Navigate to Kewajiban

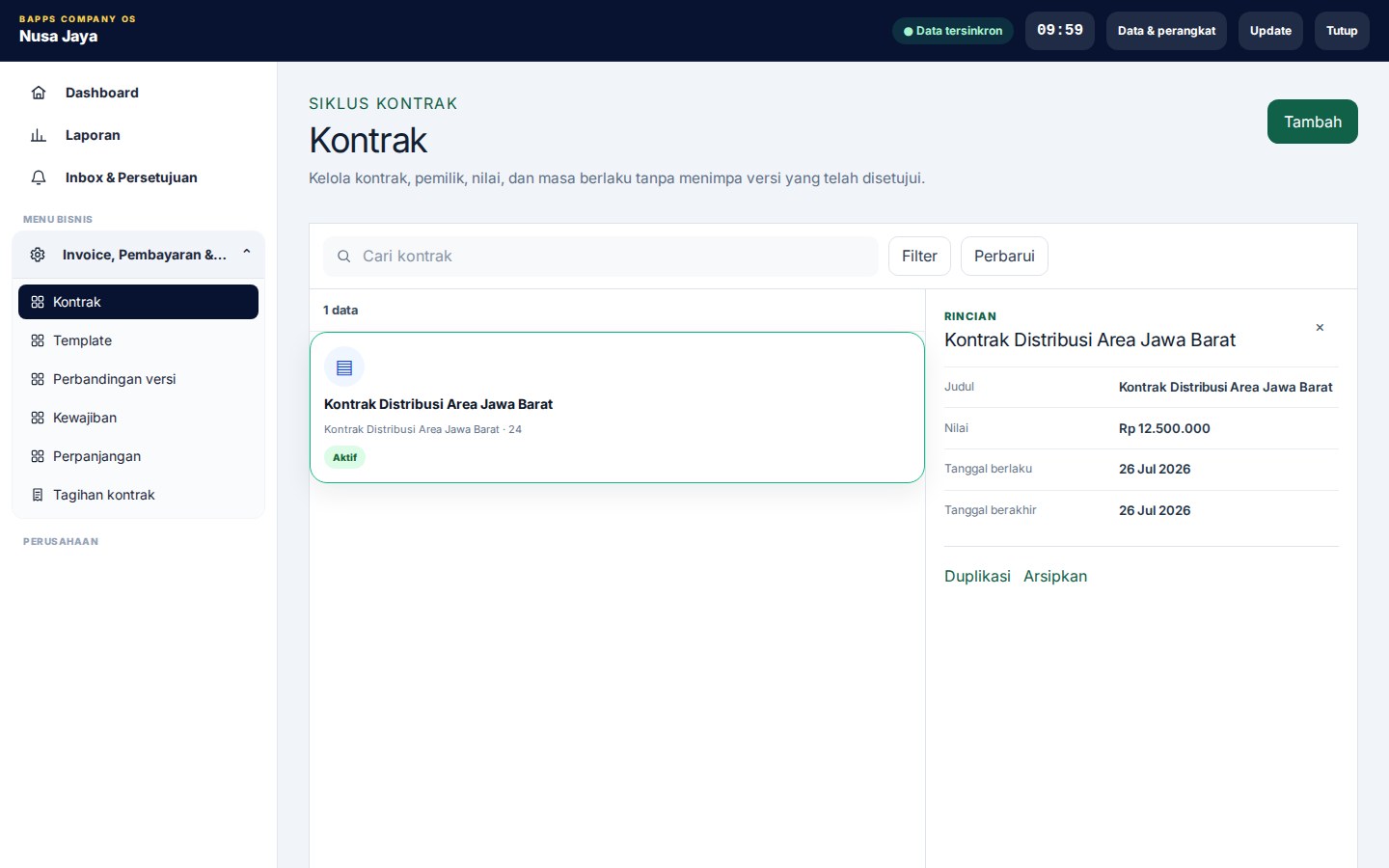click(138, 418)
